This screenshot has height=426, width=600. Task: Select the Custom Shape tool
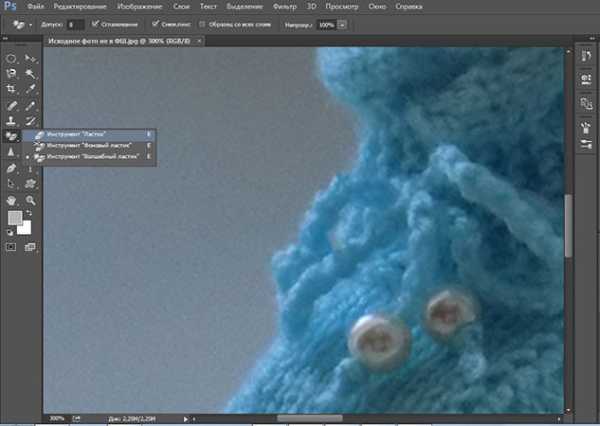tap(30, 184)
